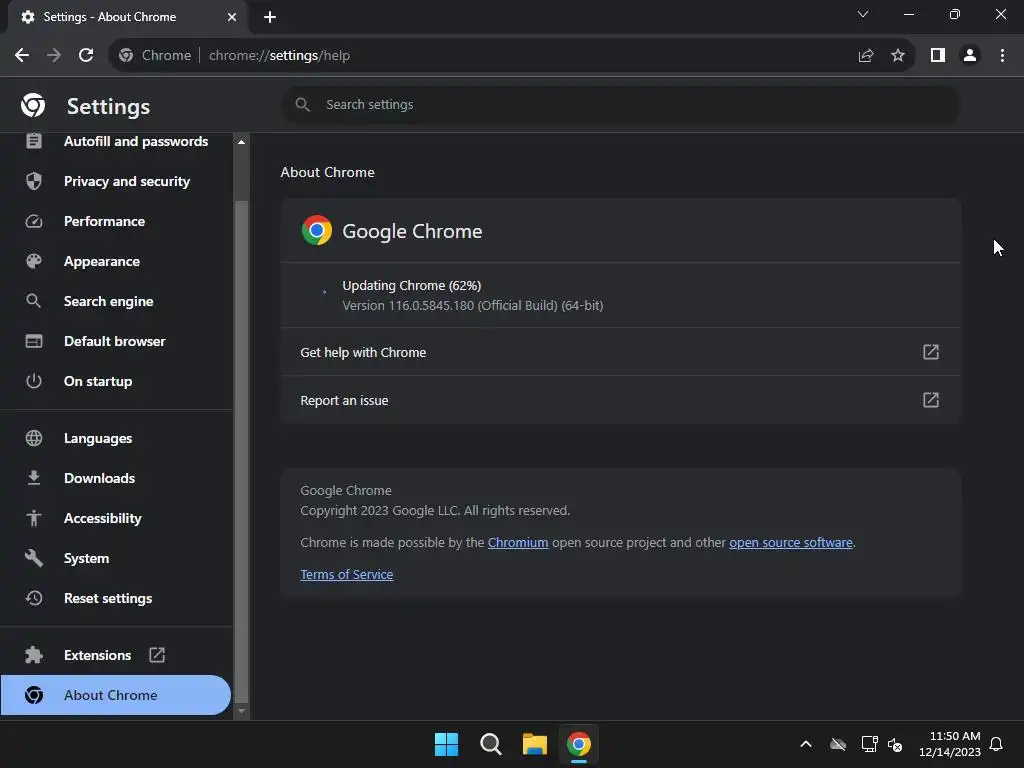
Task: Click sidebar scrollbar up arrow
Action: (242, 142)
